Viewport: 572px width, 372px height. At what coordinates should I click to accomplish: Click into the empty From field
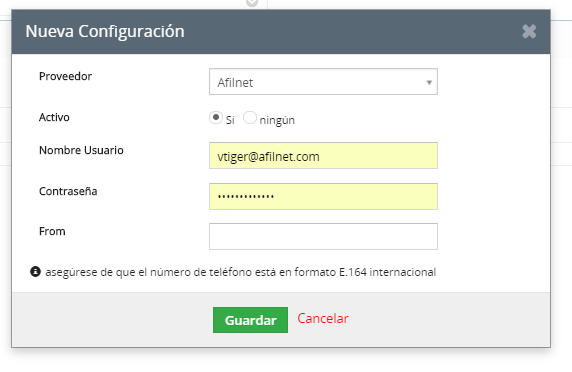[x=323, y=236]
